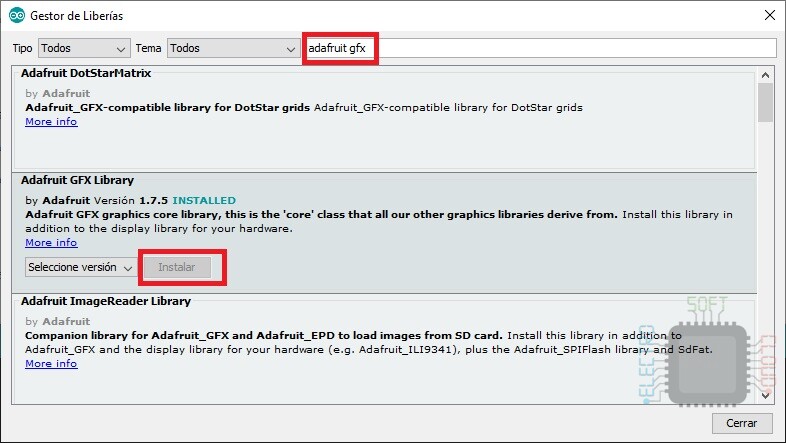This screenshot has height=443, width=786.
Task: Click the INSTALLED status label
Action: [204, 200]
